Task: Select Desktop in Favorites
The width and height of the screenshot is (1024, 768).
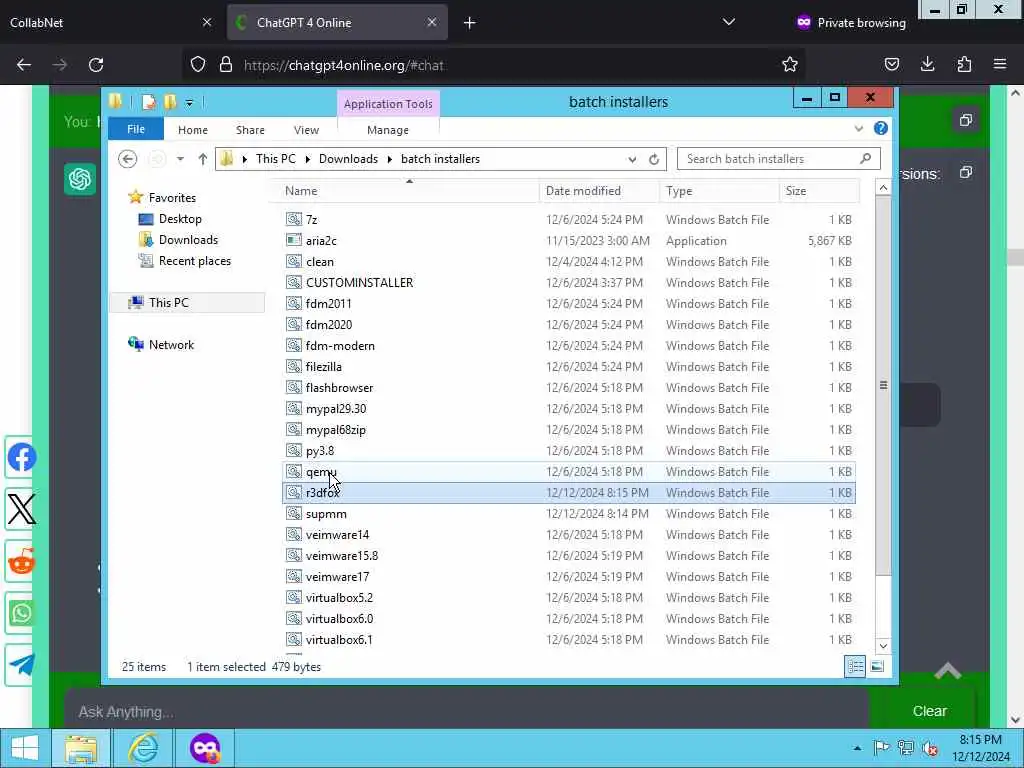Action: [x=180, y=219]
